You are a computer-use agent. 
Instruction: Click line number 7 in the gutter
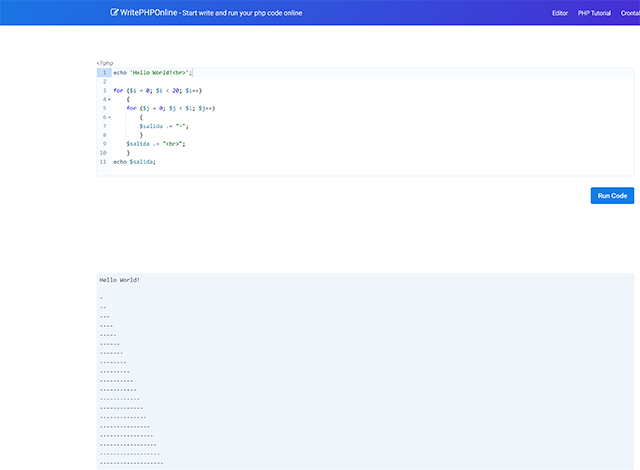104,126
